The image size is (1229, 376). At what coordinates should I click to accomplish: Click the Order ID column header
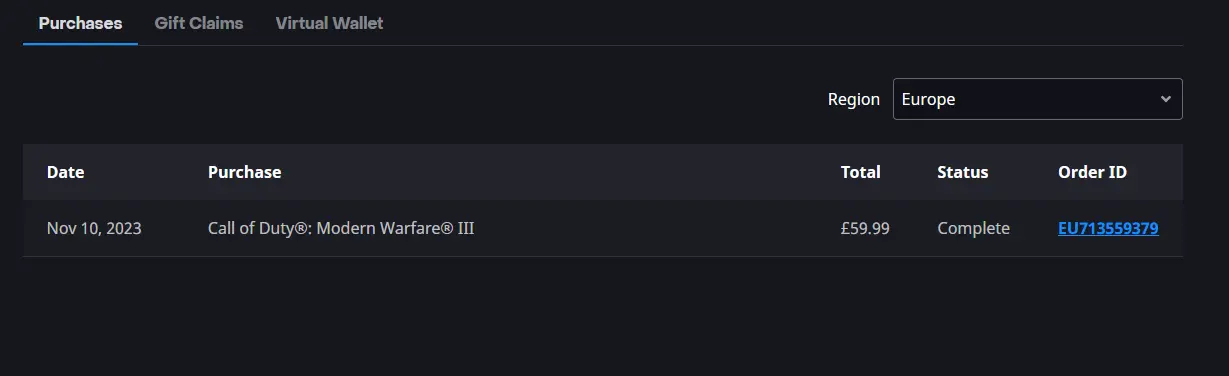1092,172
